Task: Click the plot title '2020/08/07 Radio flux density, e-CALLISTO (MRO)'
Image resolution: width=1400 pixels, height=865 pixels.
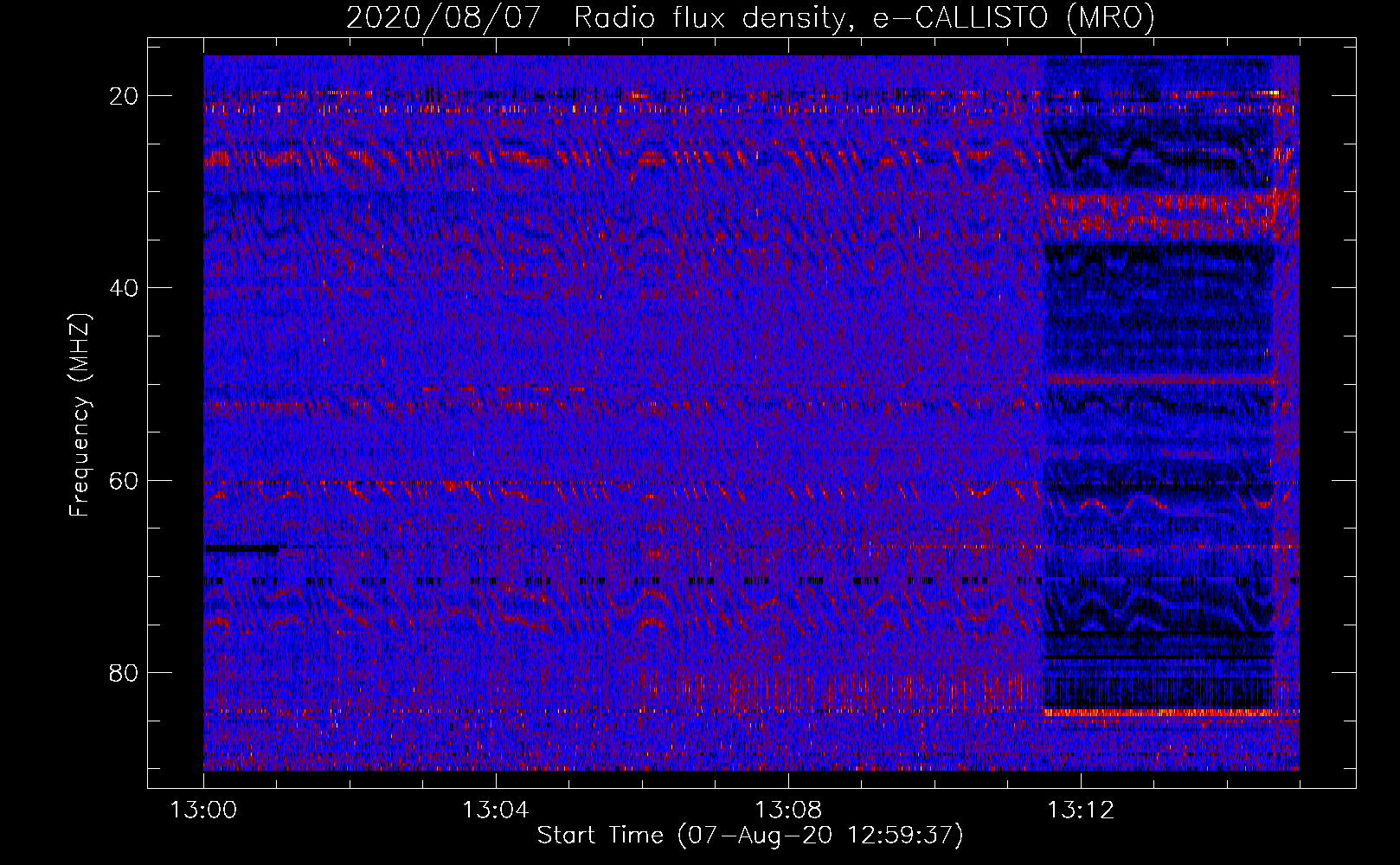Action: click(750, 17)
